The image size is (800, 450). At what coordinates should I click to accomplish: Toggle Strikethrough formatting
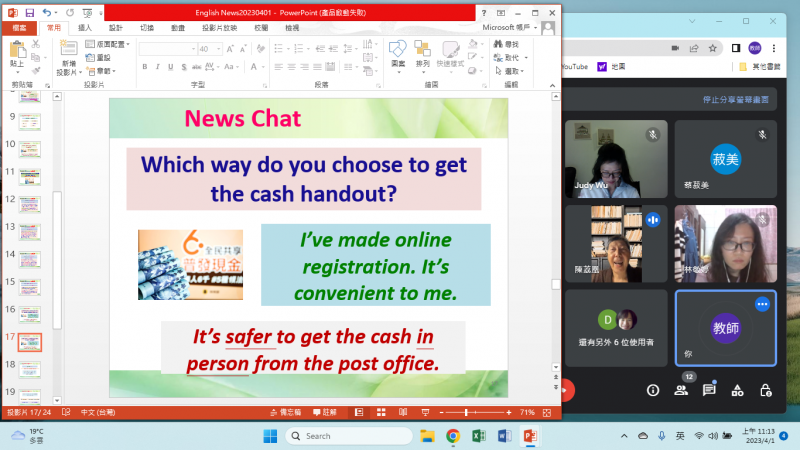(196, 67)
